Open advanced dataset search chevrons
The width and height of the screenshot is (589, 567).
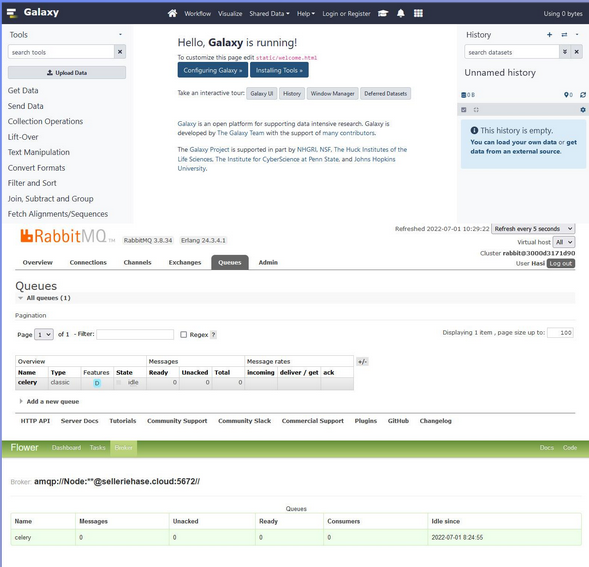[x=565, y=52]
